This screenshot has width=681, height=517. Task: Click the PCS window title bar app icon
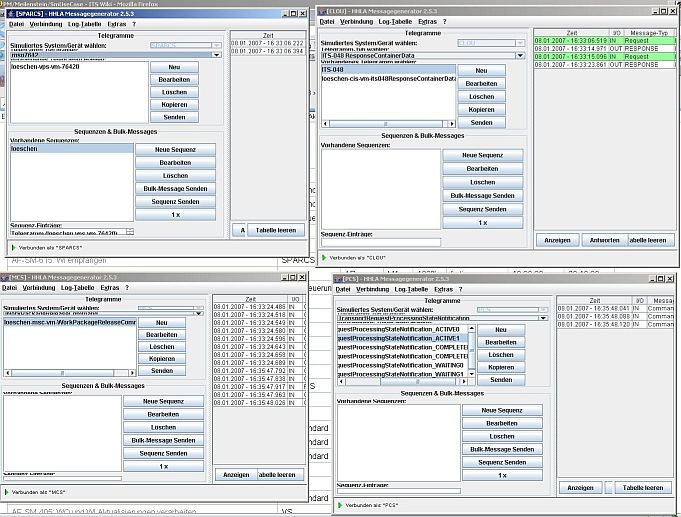(x=340, y=277)
